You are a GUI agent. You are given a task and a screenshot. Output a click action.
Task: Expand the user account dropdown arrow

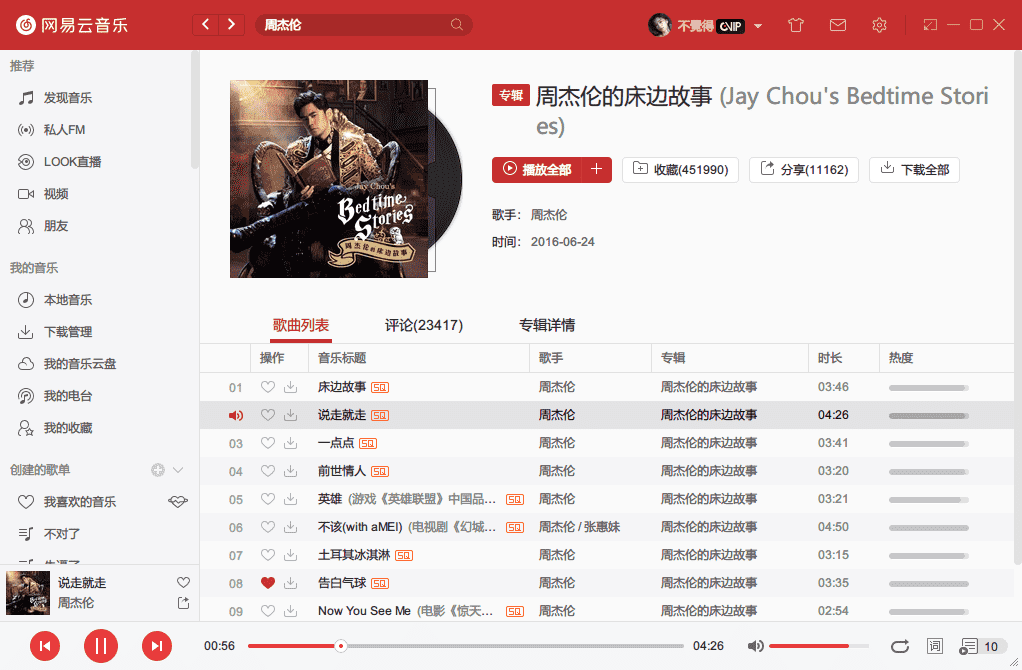[758, 26]
